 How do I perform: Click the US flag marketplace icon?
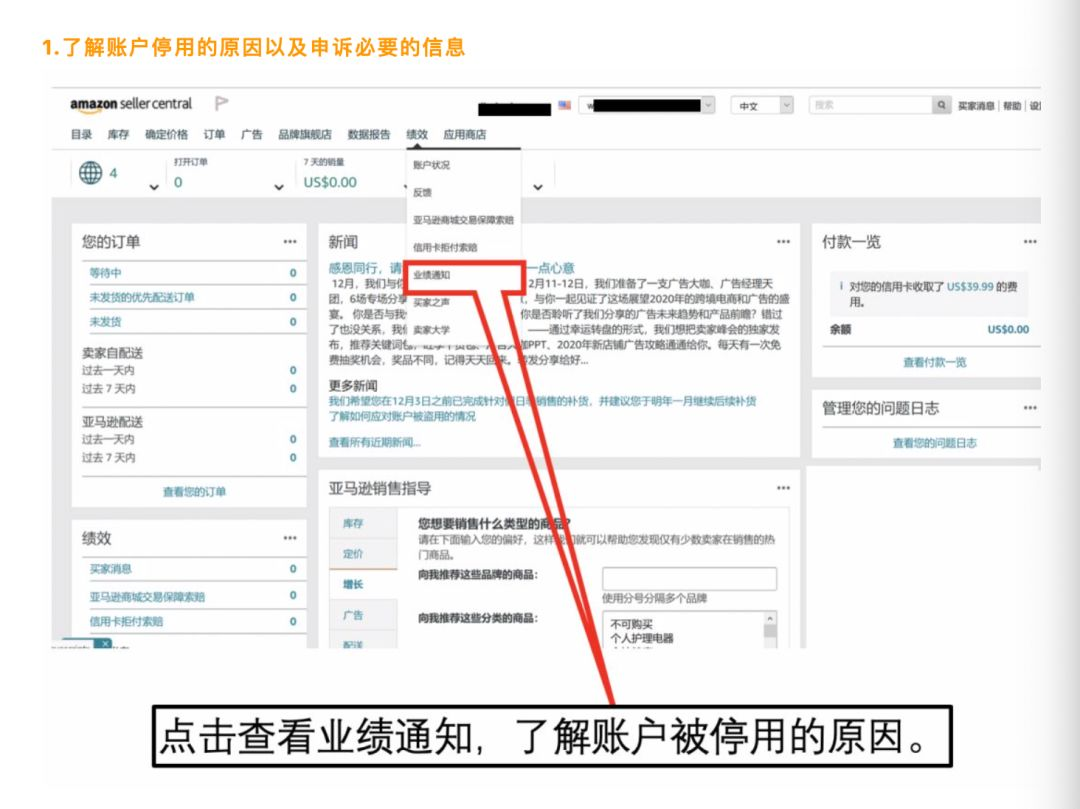[x=565, y=105]
